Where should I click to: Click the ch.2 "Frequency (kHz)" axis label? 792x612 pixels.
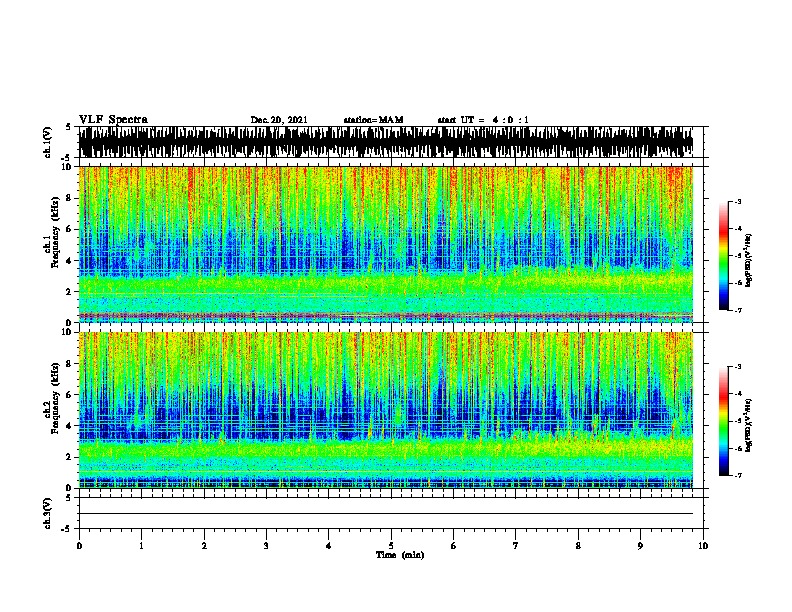pos(55,398)
